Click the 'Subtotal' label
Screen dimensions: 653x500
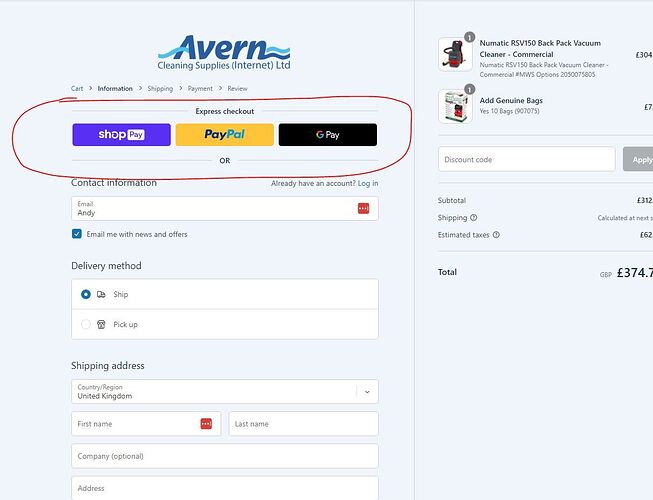click(452, 201)
